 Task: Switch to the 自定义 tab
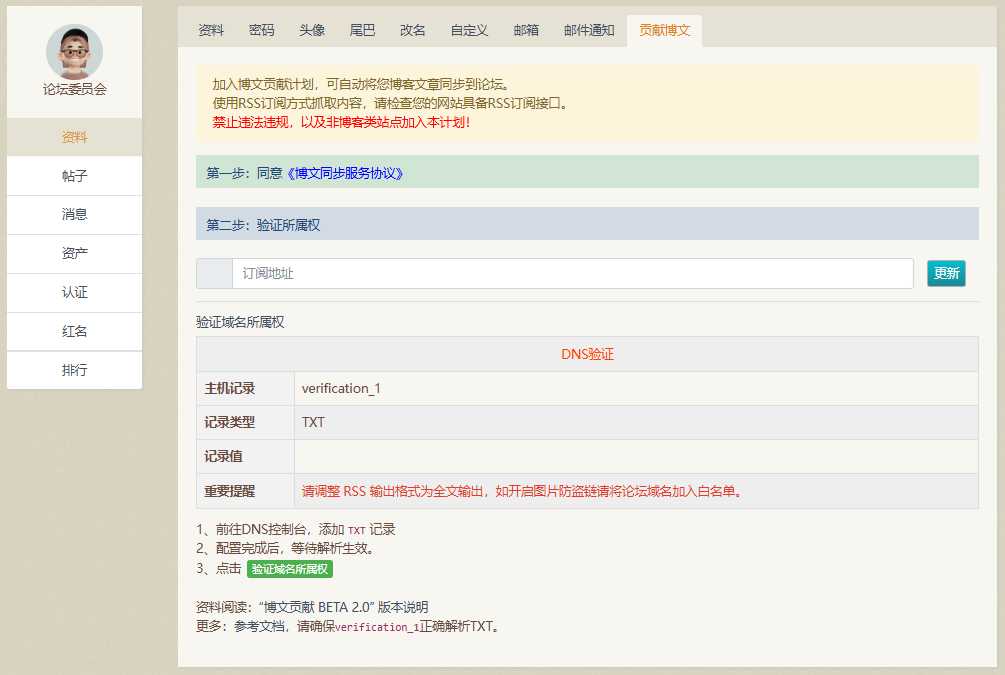point(467,30)
